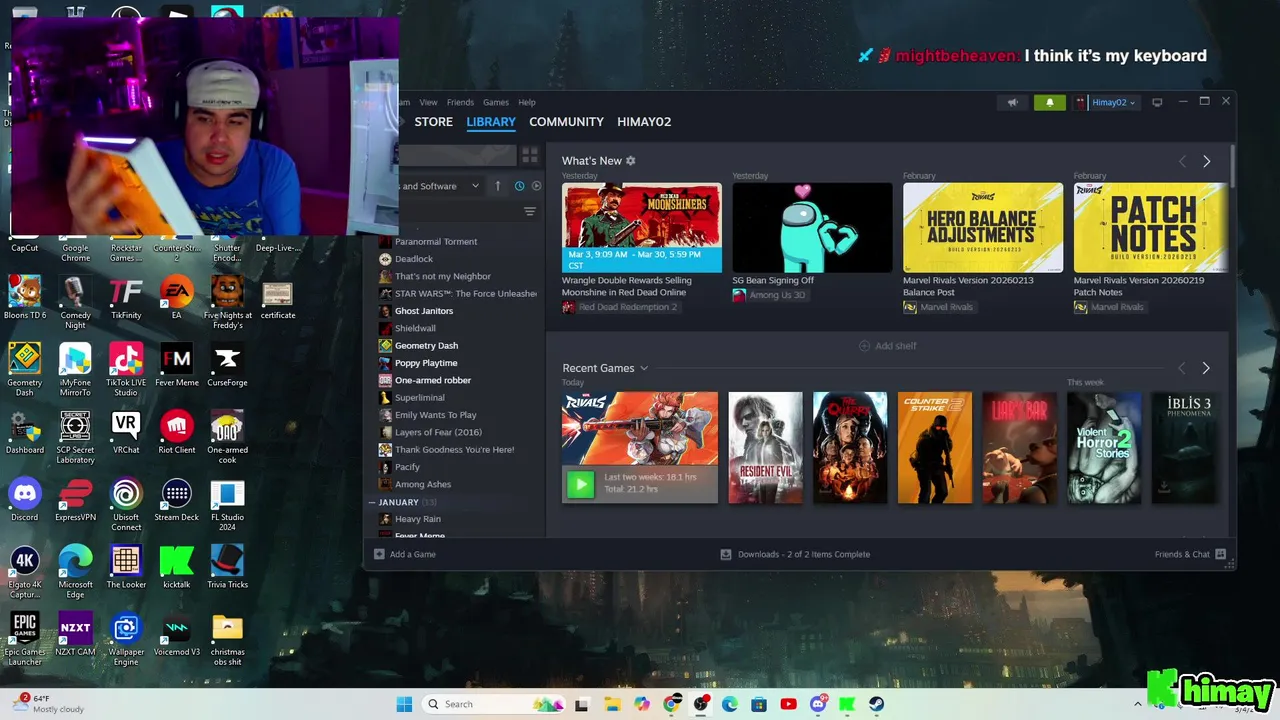Open the HIMAY02 profile tab
The width and height of the screenshot is (1280, 720).
(x=644, y=122)
